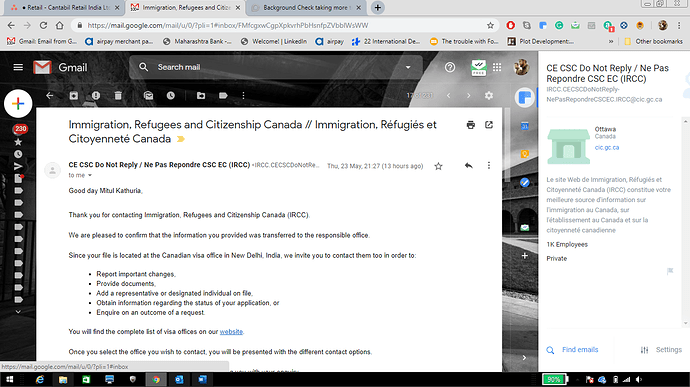Toggle the main menu hamburger sidebar
The image size is (690, 387).
pos(18,67)
